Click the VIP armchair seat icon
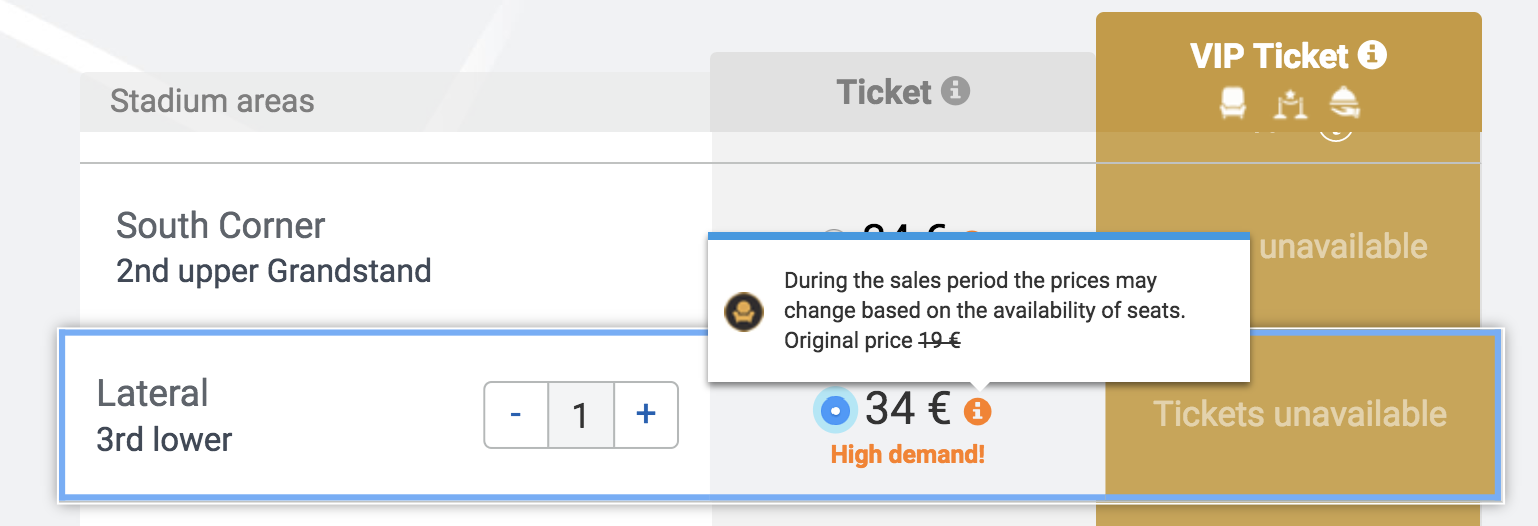Viewport: 1538px width, 526px height. pyautogui.click(x=1234, y=102)
